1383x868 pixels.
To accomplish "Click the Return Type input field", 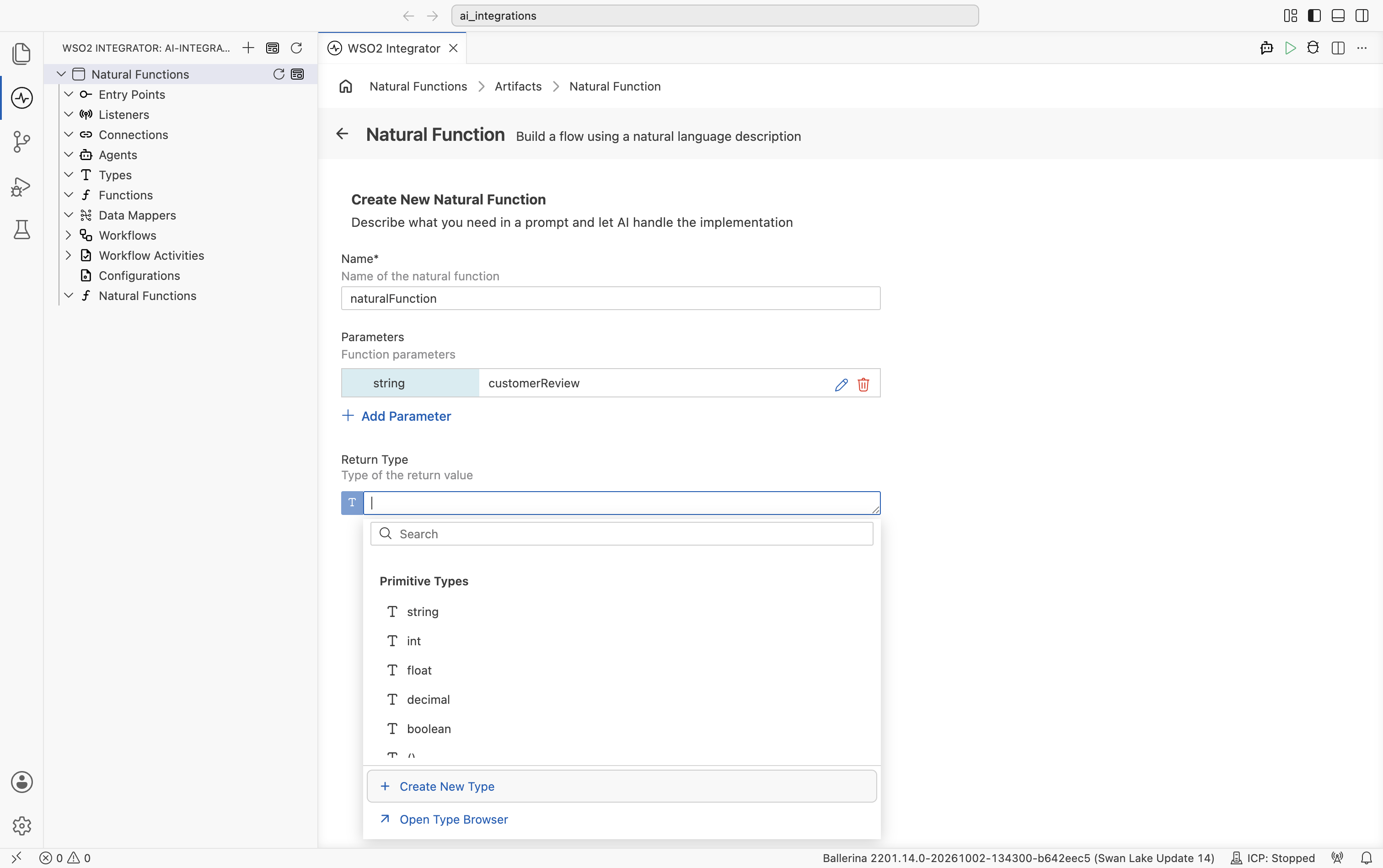I will (621, 503).
